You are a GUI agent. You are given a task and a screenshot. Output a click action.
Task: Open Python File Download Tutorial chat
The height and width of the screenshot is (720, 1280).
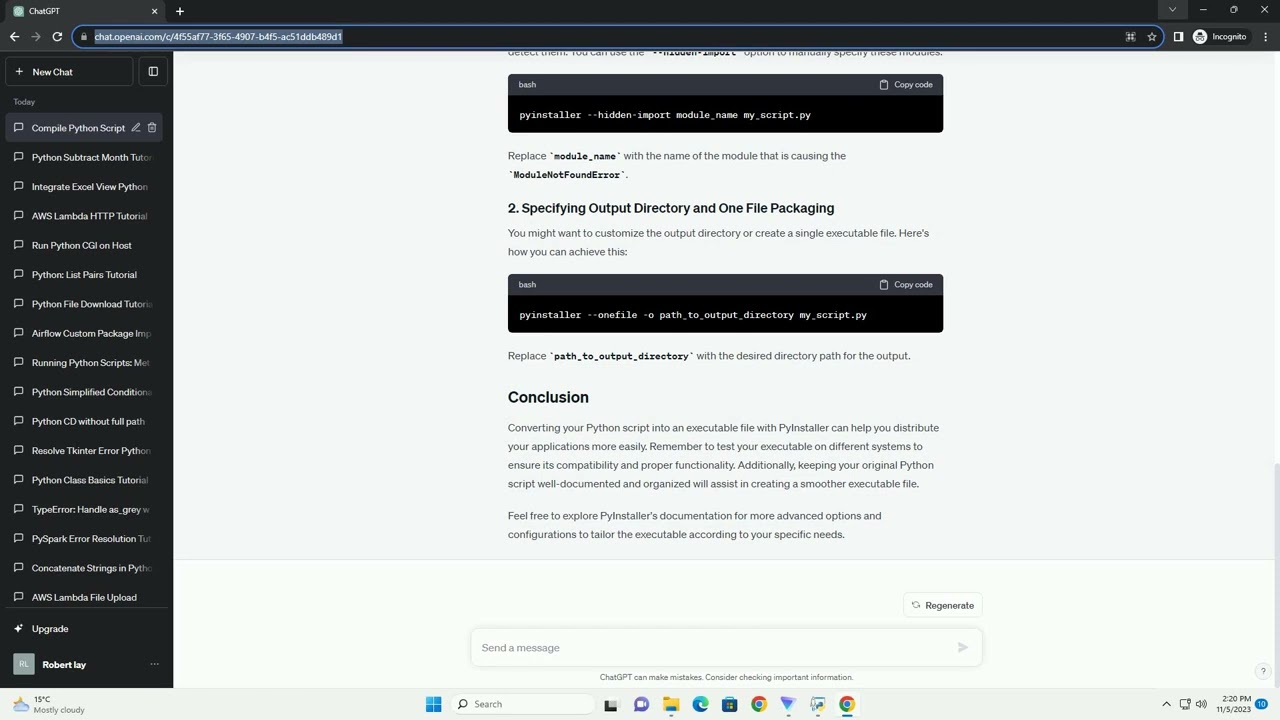point(86,304)
